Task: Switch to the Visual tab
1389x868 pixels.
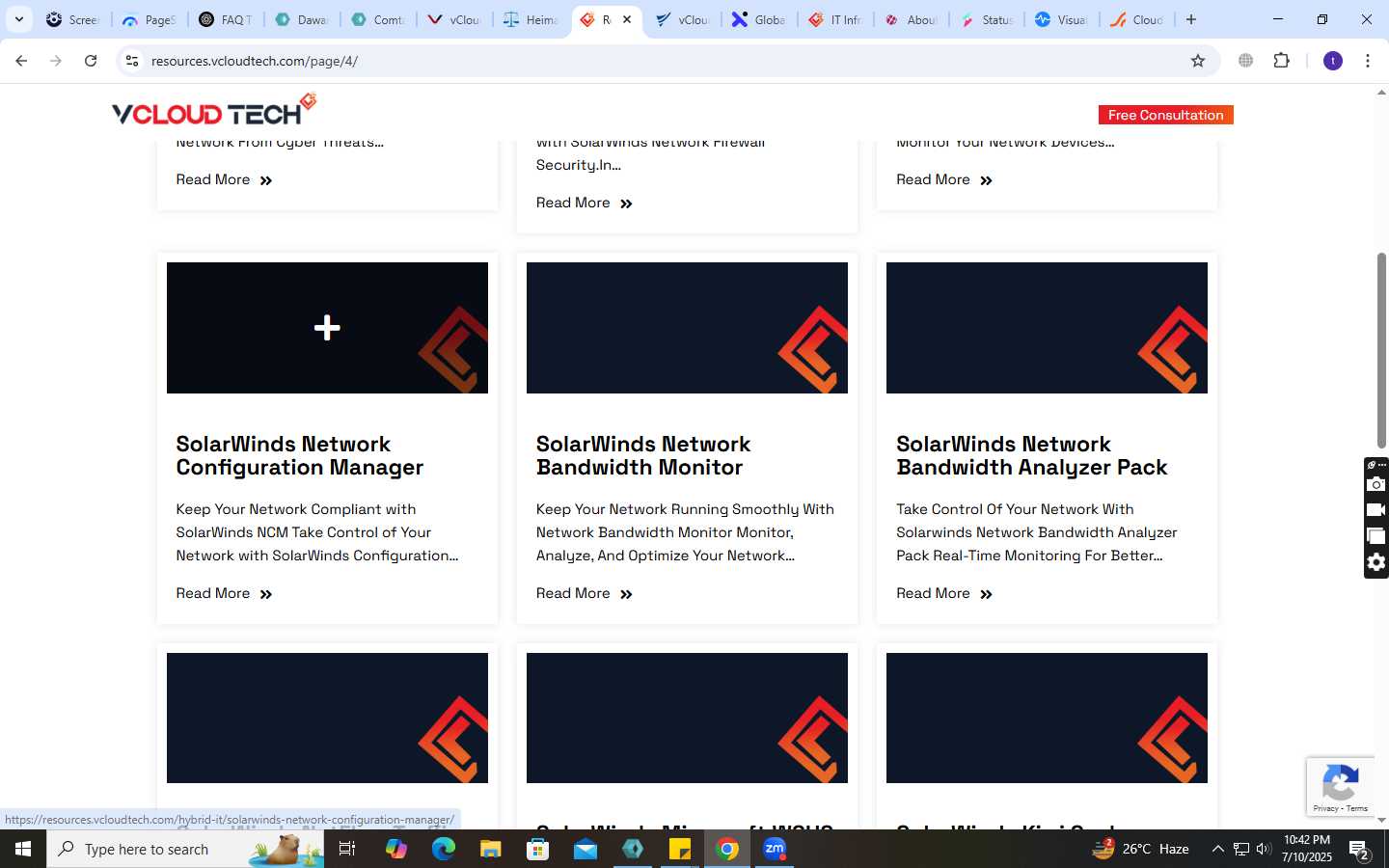Action: [x=1062, y=19]
